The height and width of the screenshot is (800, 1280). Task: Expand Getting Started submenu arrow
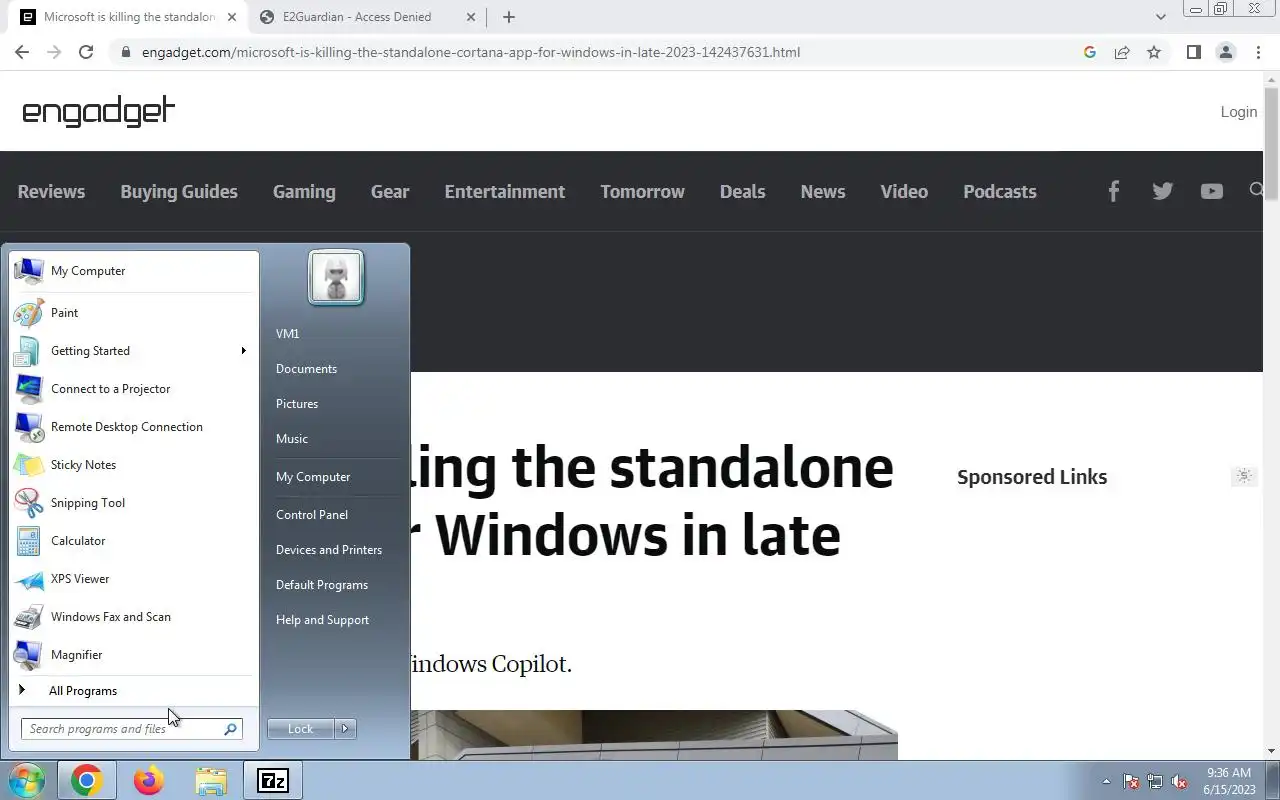[243, 351]
